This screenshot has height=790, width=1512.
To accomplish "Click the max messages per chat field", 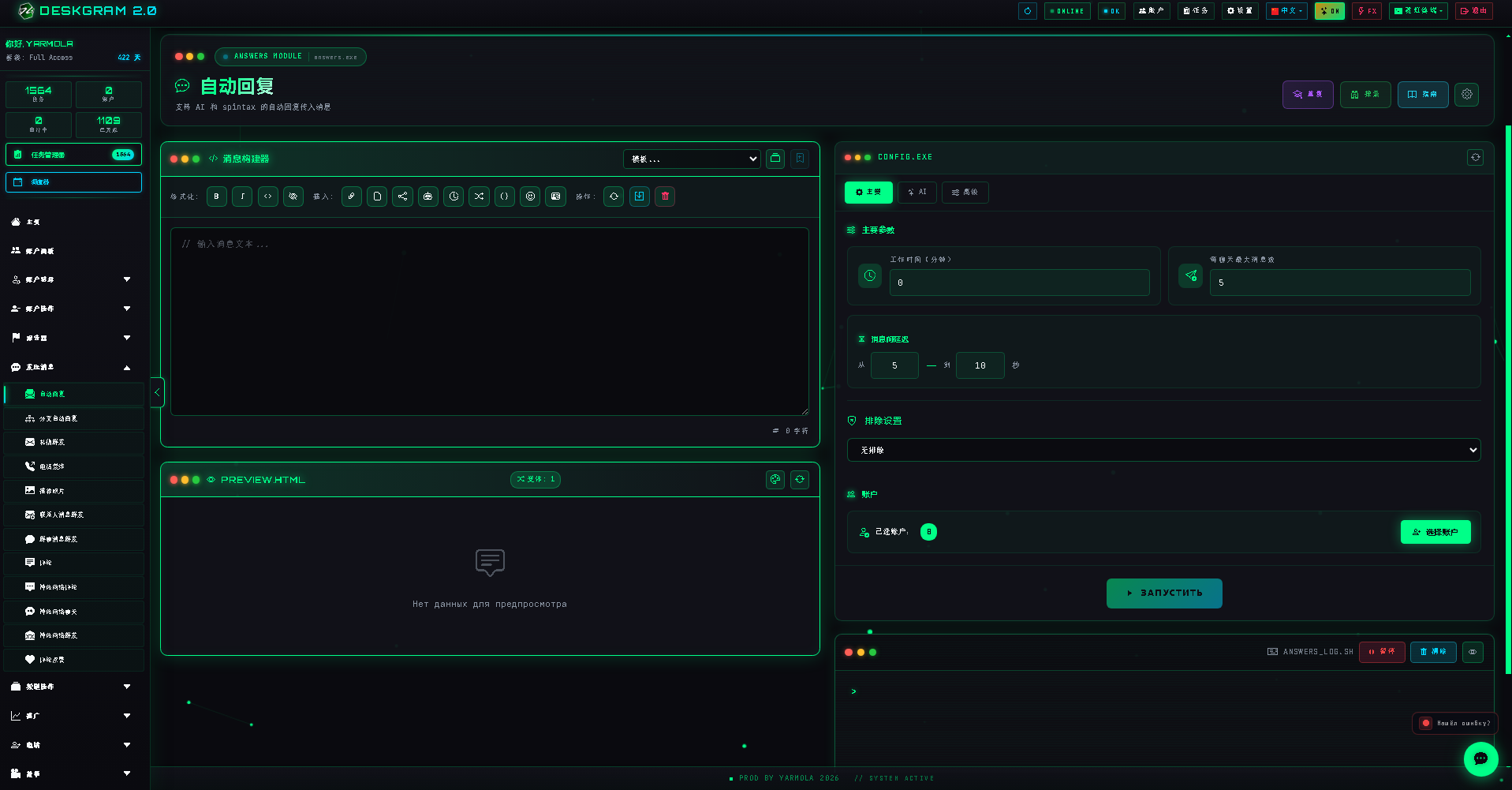I will point(1340,283).
